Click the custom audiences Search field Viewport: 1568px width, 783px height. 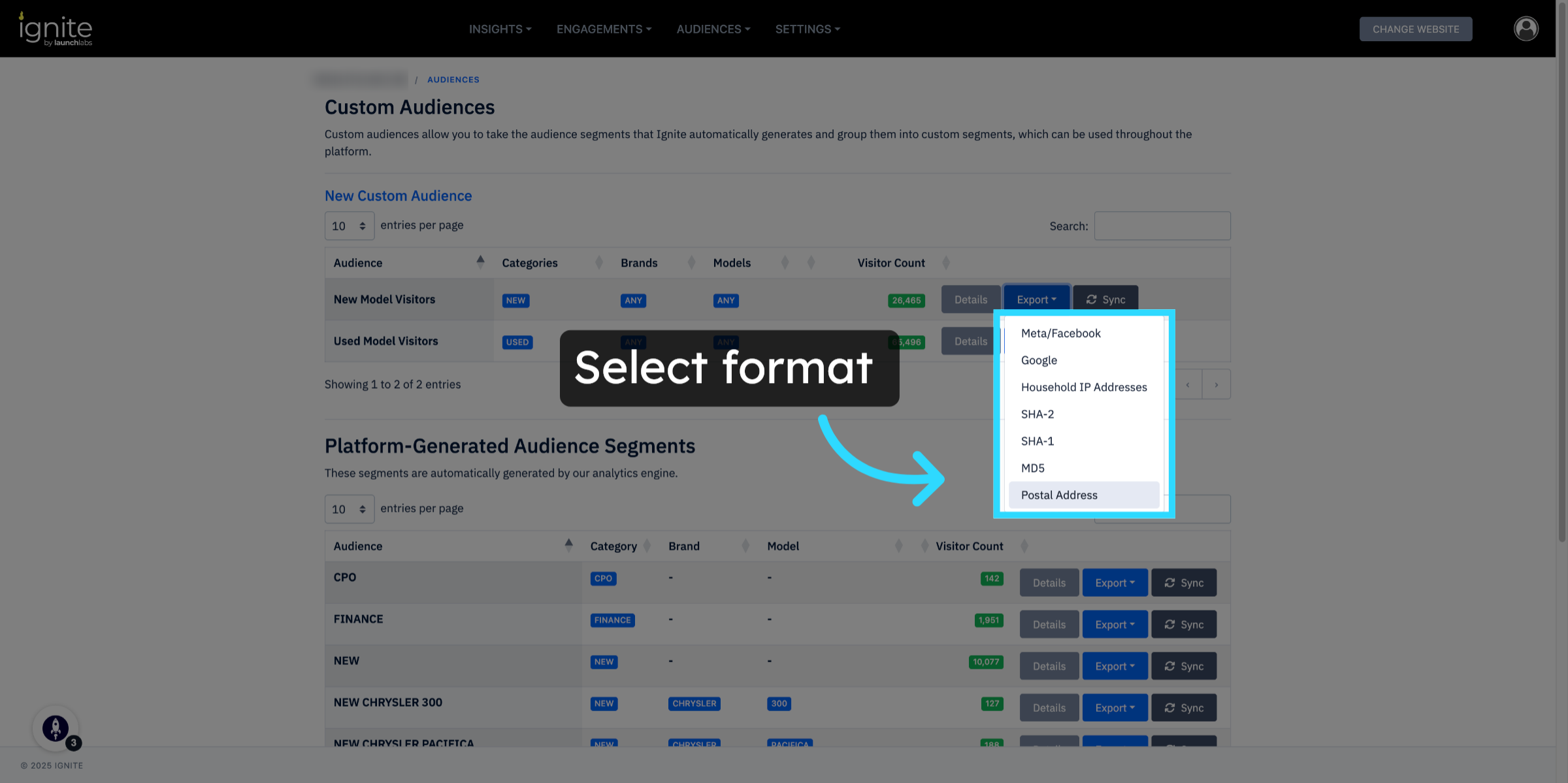tap(1162, 225)
